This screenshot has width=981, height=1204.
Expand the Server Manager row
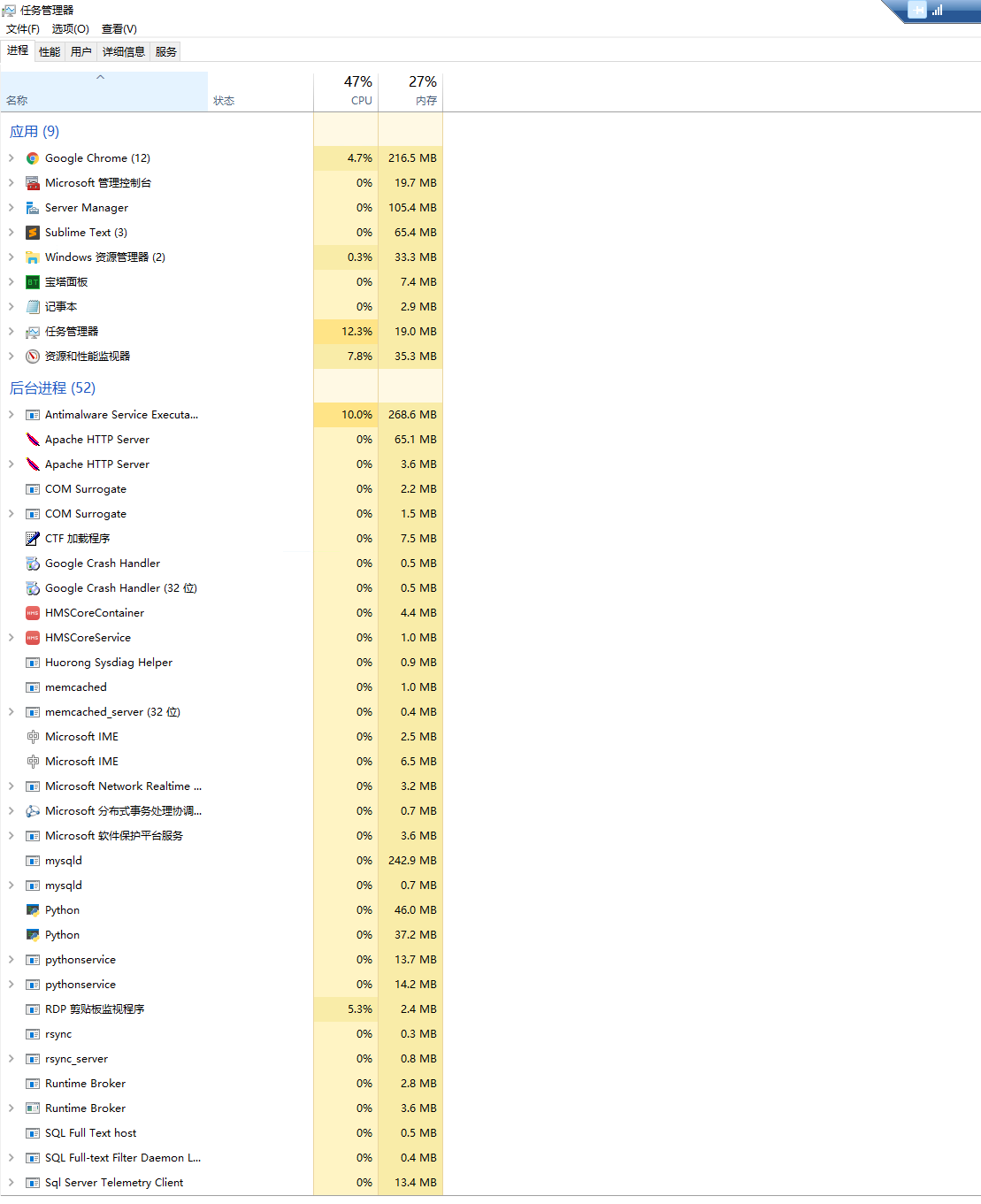tap(11, 208)
